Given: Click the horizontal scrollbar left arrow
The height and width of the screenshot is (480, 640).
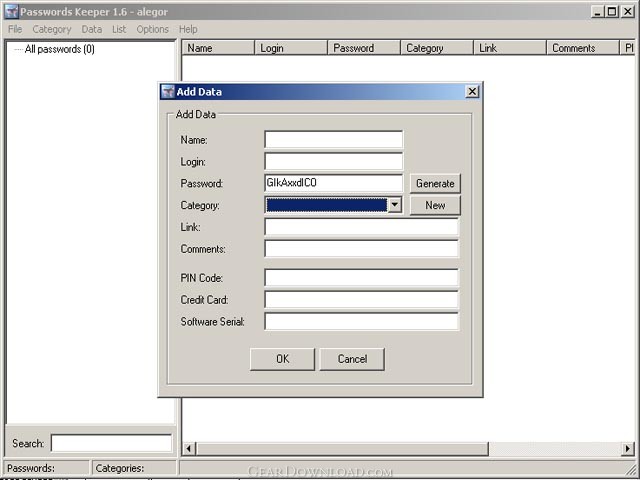Looking at the screenshot, I should tap(189, 449).
